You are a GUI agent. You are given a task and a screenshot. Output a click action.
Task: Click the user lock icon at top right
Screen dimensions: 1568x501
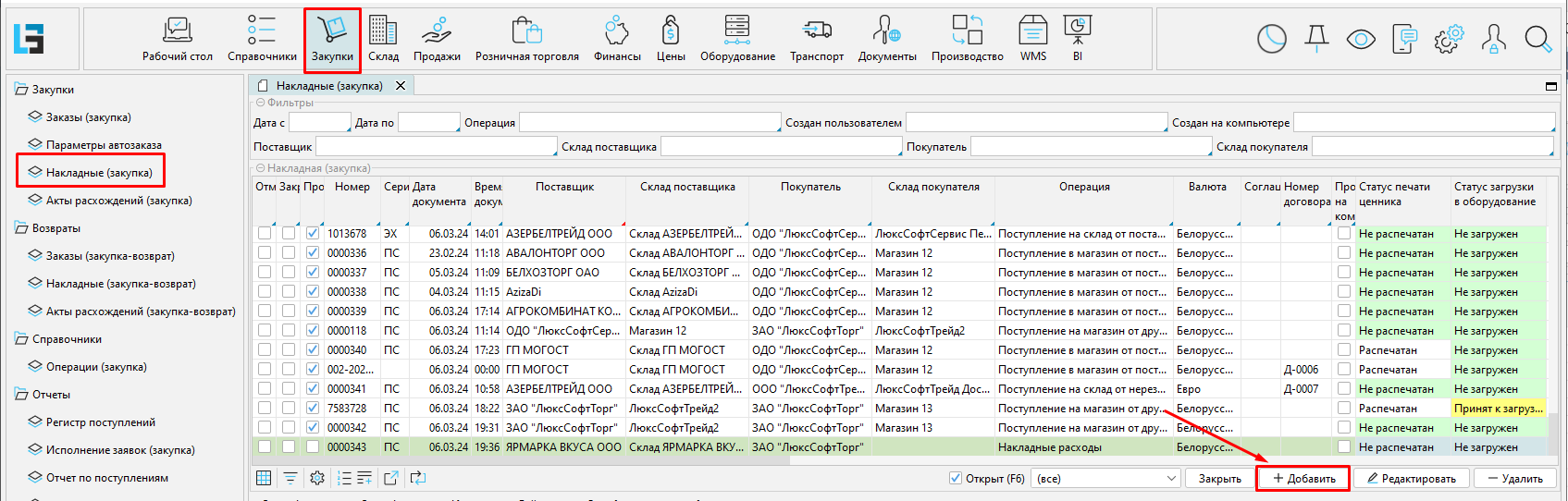tap(1493, 39)
